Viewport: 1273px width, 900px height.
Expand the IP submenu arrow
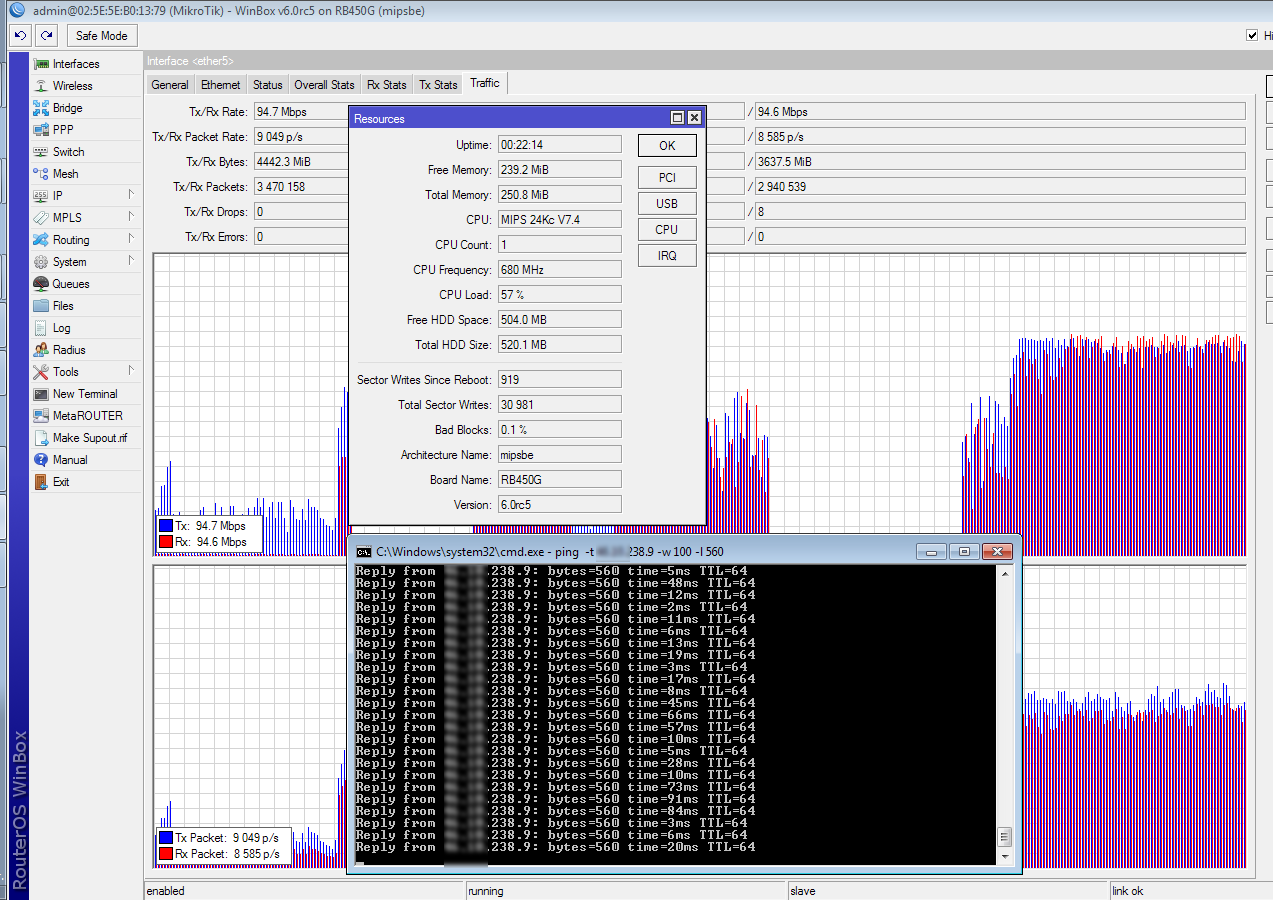tap(131, 196)
